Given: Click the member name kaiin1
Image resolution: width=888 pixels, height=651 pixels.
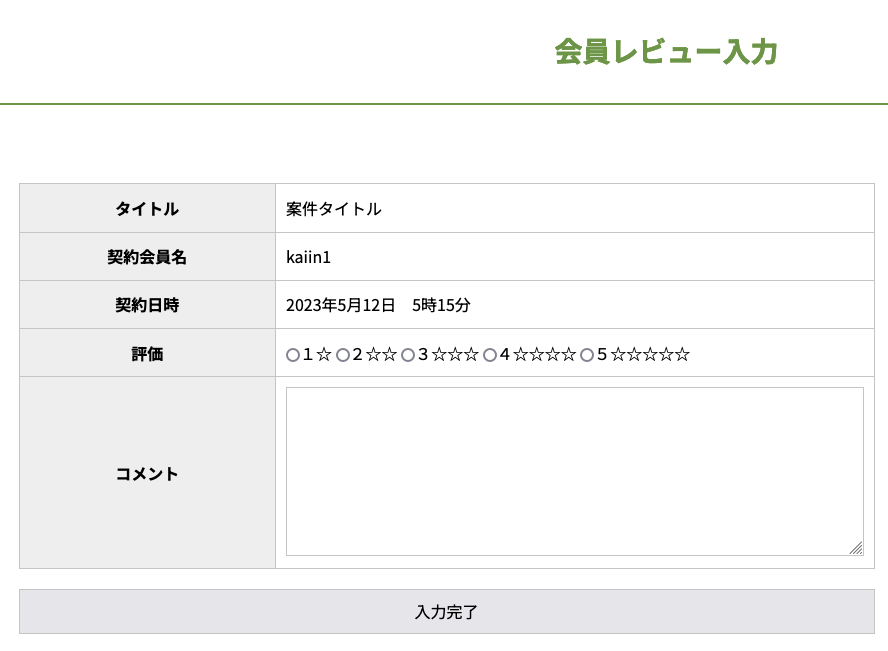Looking at the screenshot, I should tap(308, 257).
